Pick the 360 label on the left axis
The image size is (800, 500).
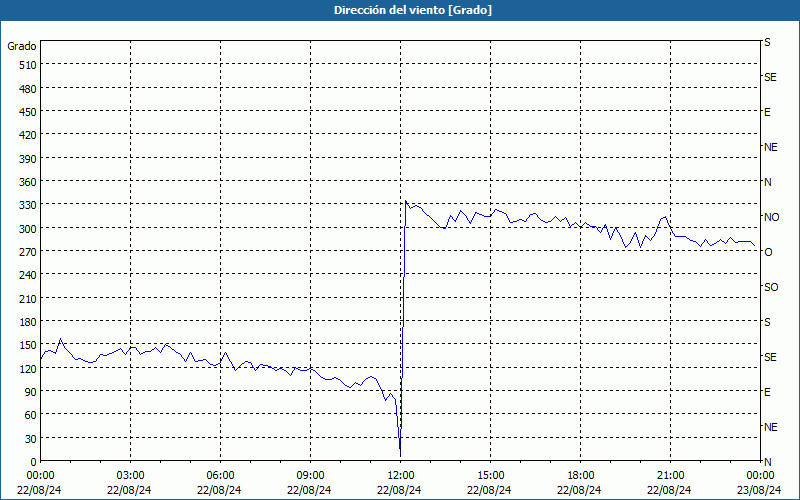tap(28, 182)
